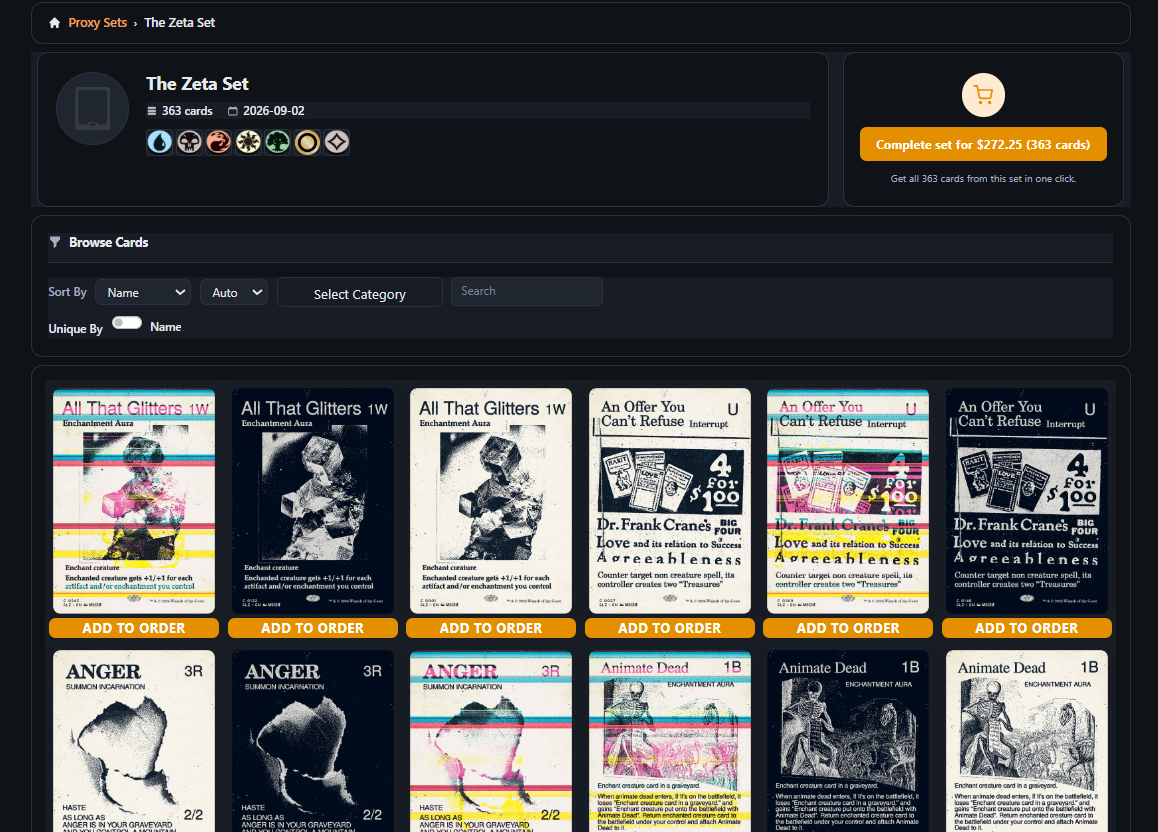The height and width of the screenshot is (832, 1158).
Task: Open the black All That Glitters card image
Action: (x=312, y=501)
